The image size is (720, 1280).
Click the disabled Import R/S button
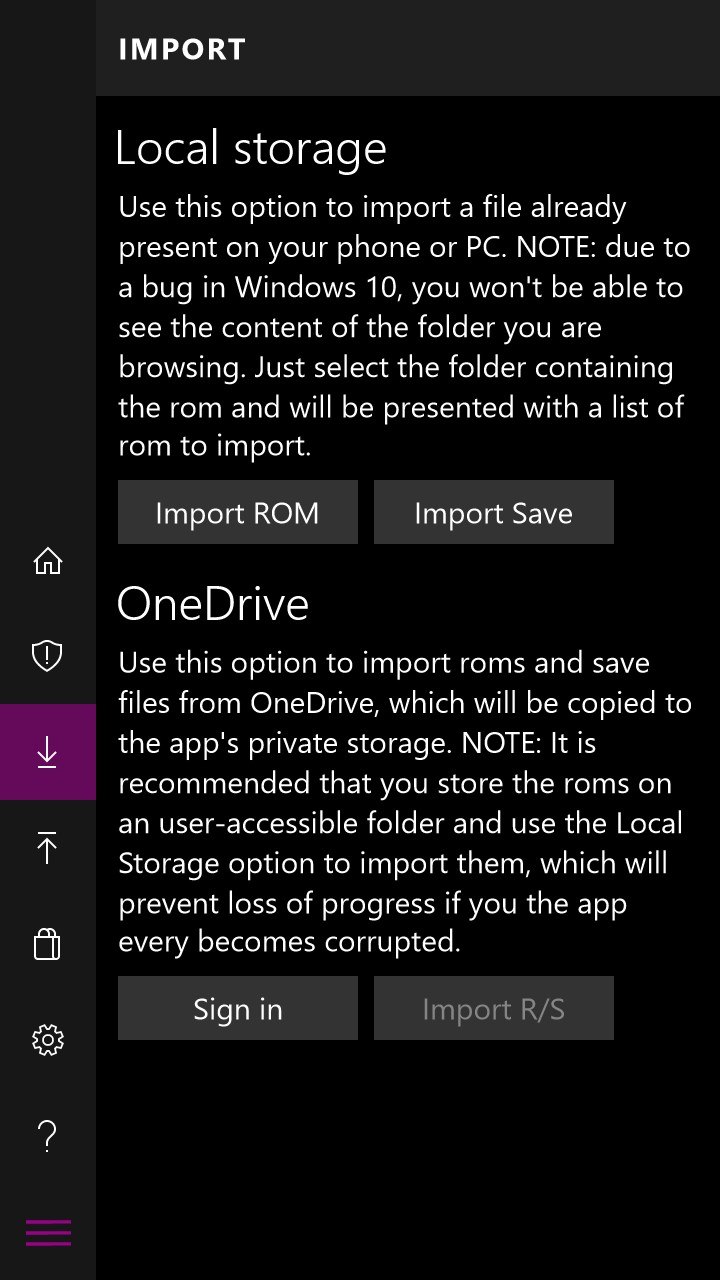coord(493,1009)
